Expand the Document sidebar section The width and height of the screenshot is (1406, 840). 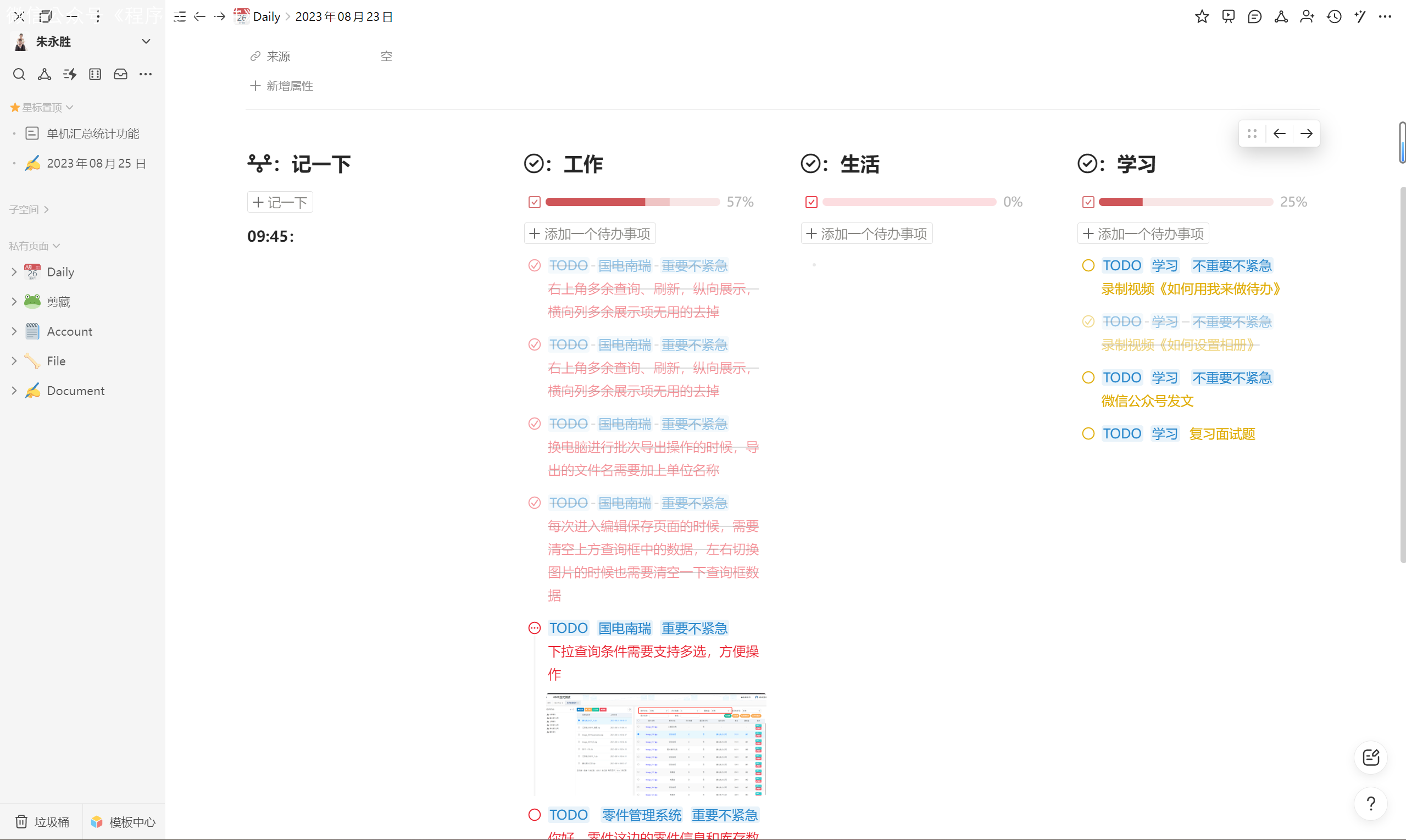pyautogui.click(x=14, y=391)
